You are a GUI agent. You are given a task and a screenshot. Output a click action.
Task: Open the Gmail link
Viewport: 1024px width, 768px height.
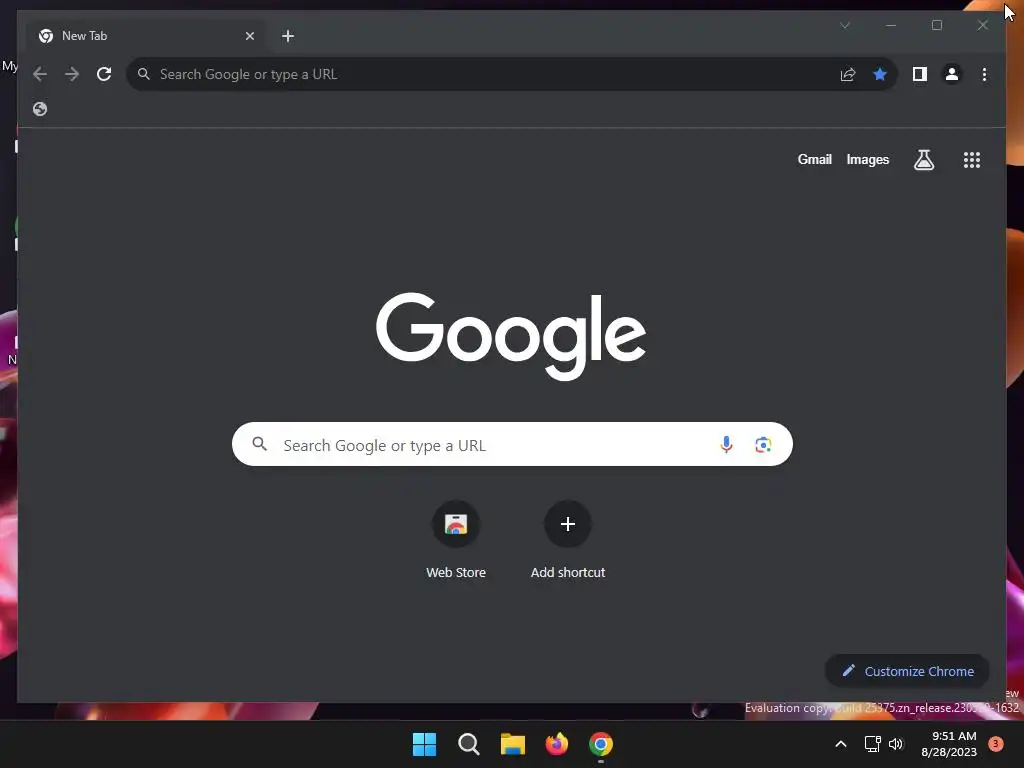pos(814,159)
